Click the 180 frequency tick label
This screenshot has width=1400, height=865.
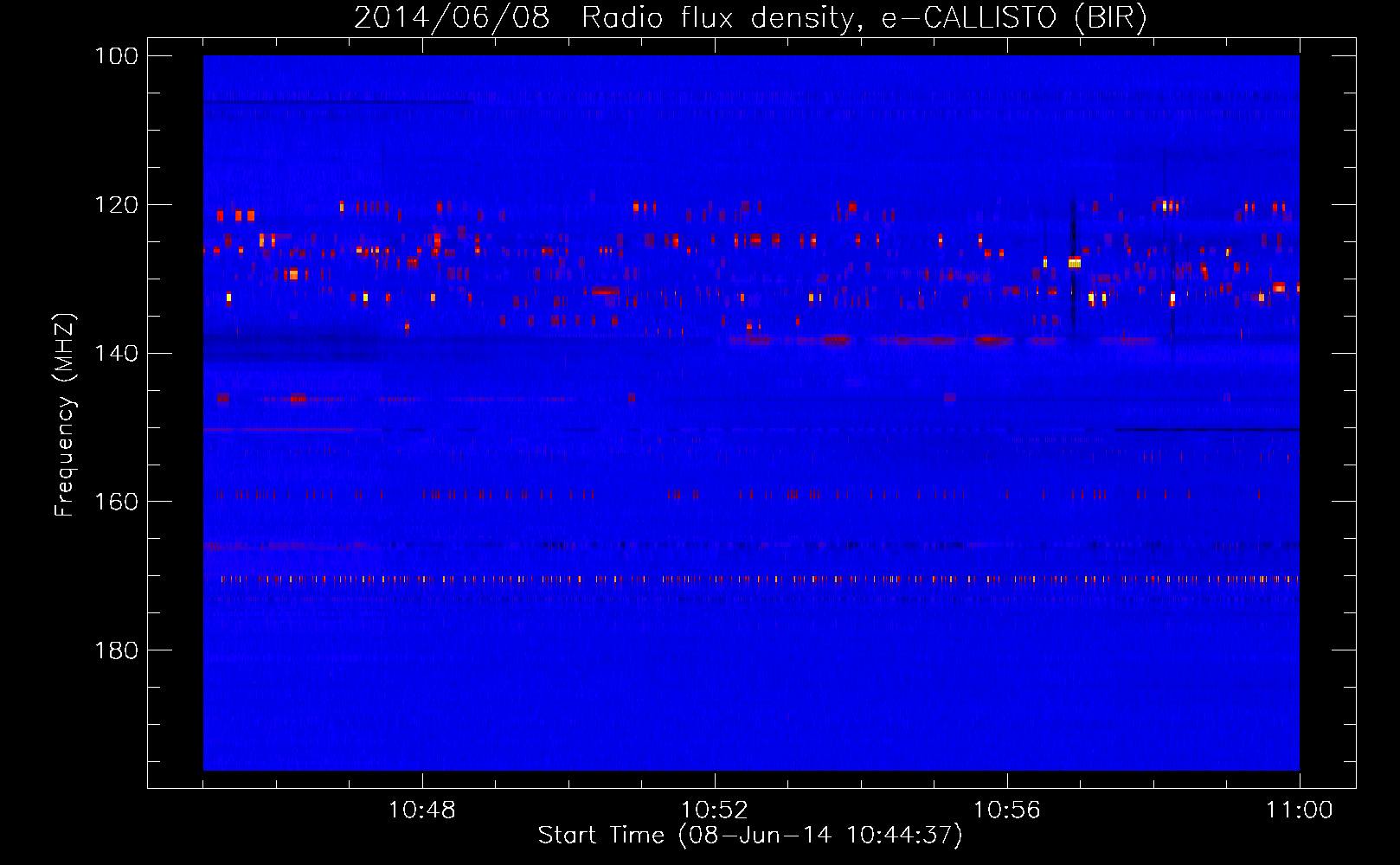tap(116, 650)
